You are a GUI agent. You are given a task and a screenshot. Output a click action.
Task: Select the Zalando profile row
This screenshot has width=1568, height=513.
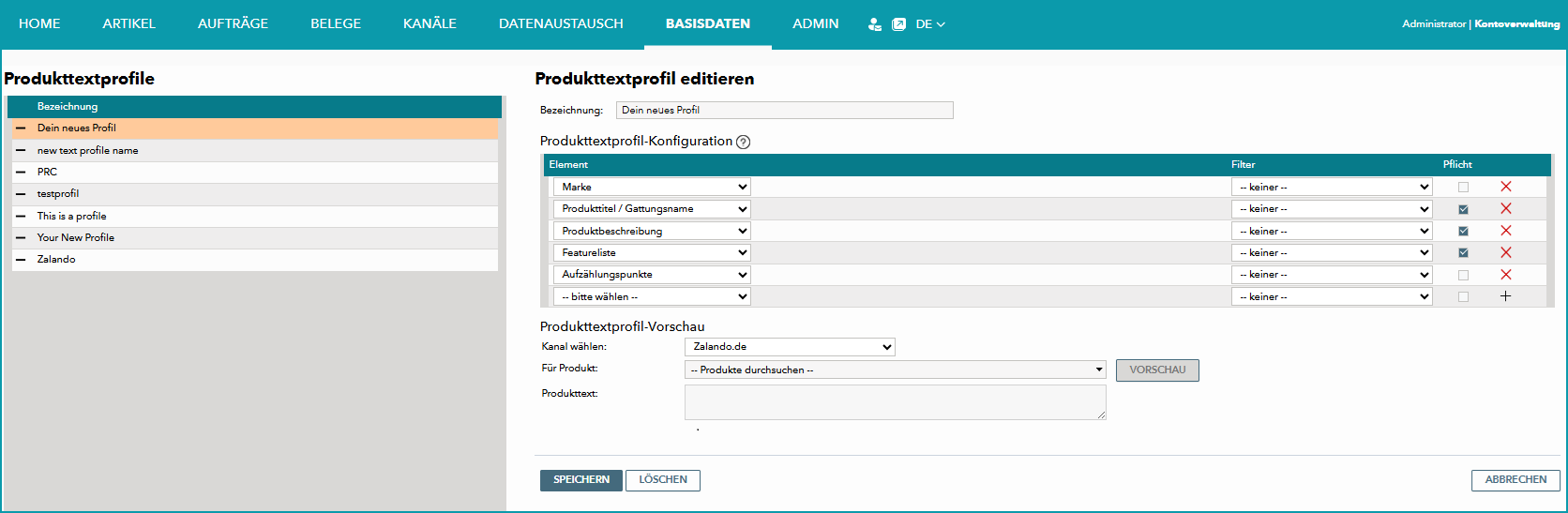pos(255,260)
